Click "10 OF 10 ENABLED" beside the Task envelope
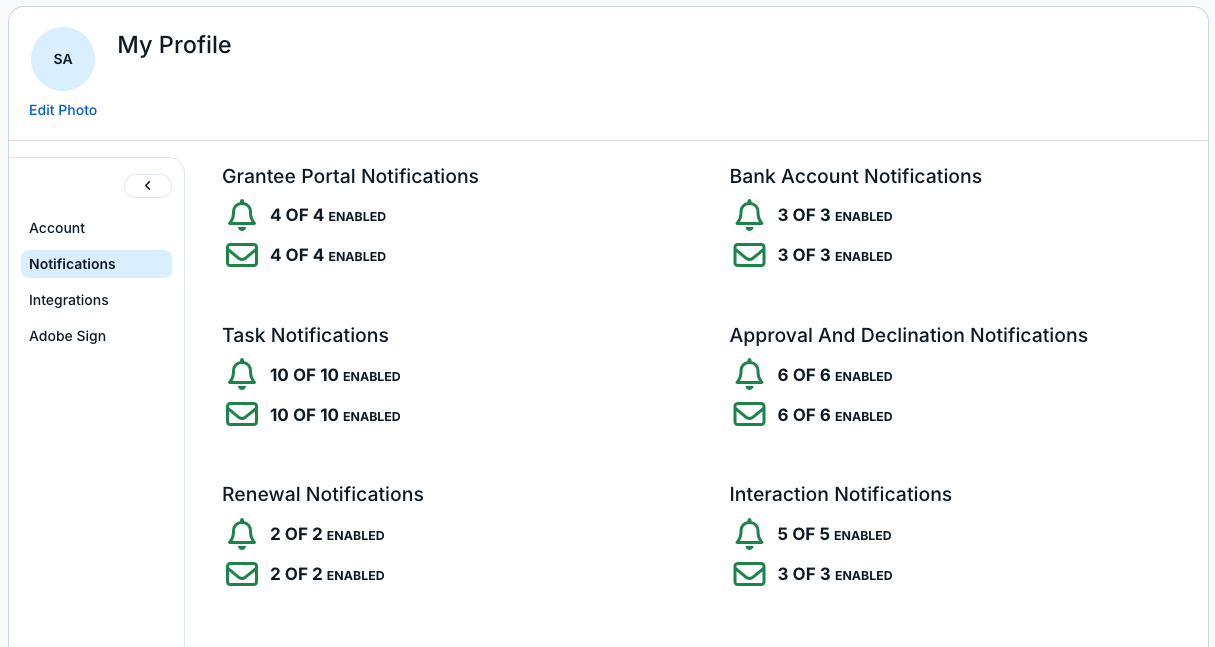Image resolution: width=1215 pixels, height=647 pixels. 335,416
